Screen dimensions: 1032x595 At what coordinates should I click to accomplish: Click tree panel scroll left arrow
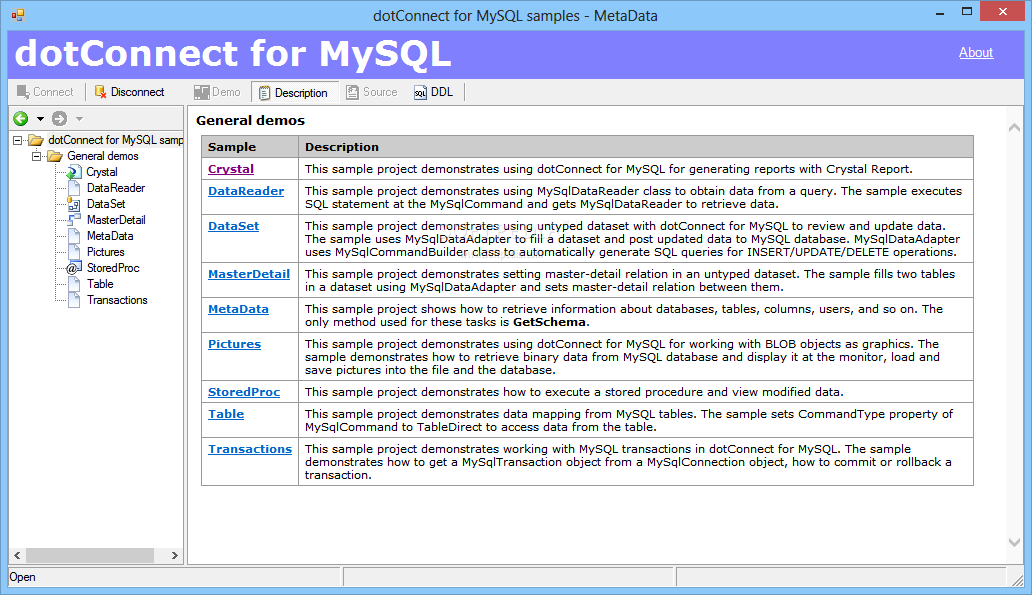click(x=17, y=556)
